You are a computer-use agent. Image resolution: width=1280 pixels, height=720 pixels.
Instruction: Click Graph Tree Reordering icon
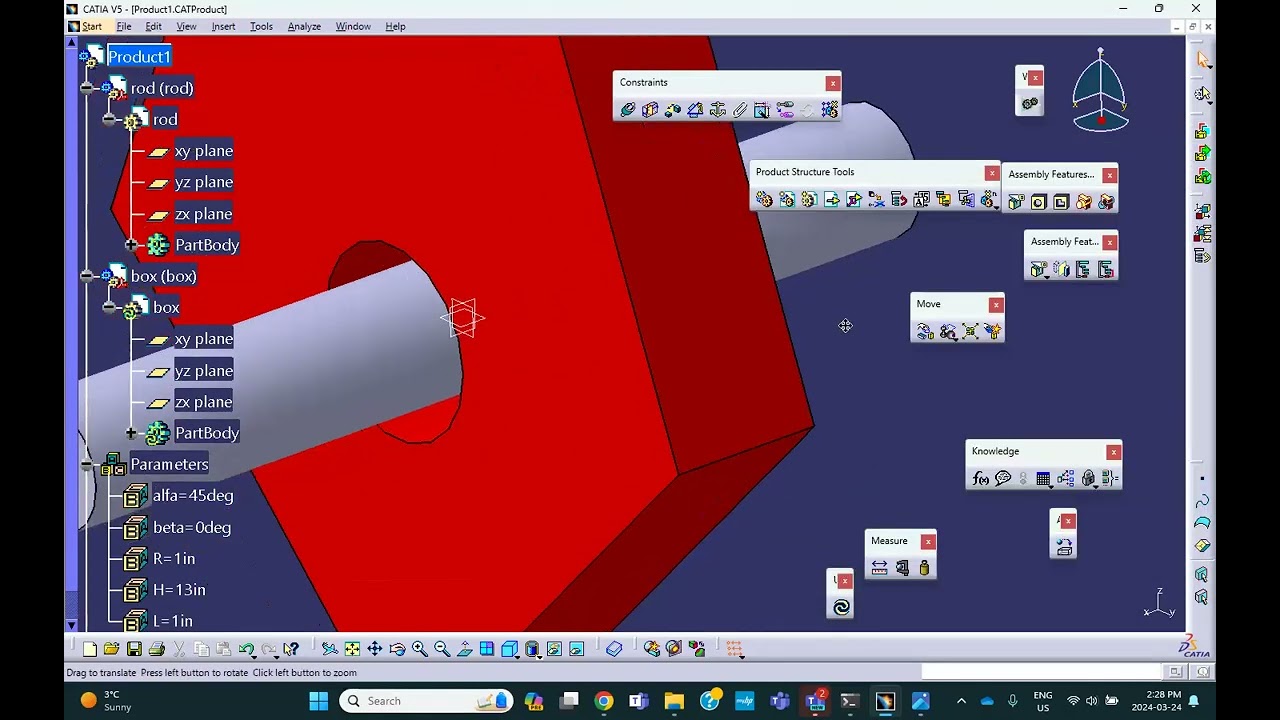pyautogui.click(x=899, y=200)
